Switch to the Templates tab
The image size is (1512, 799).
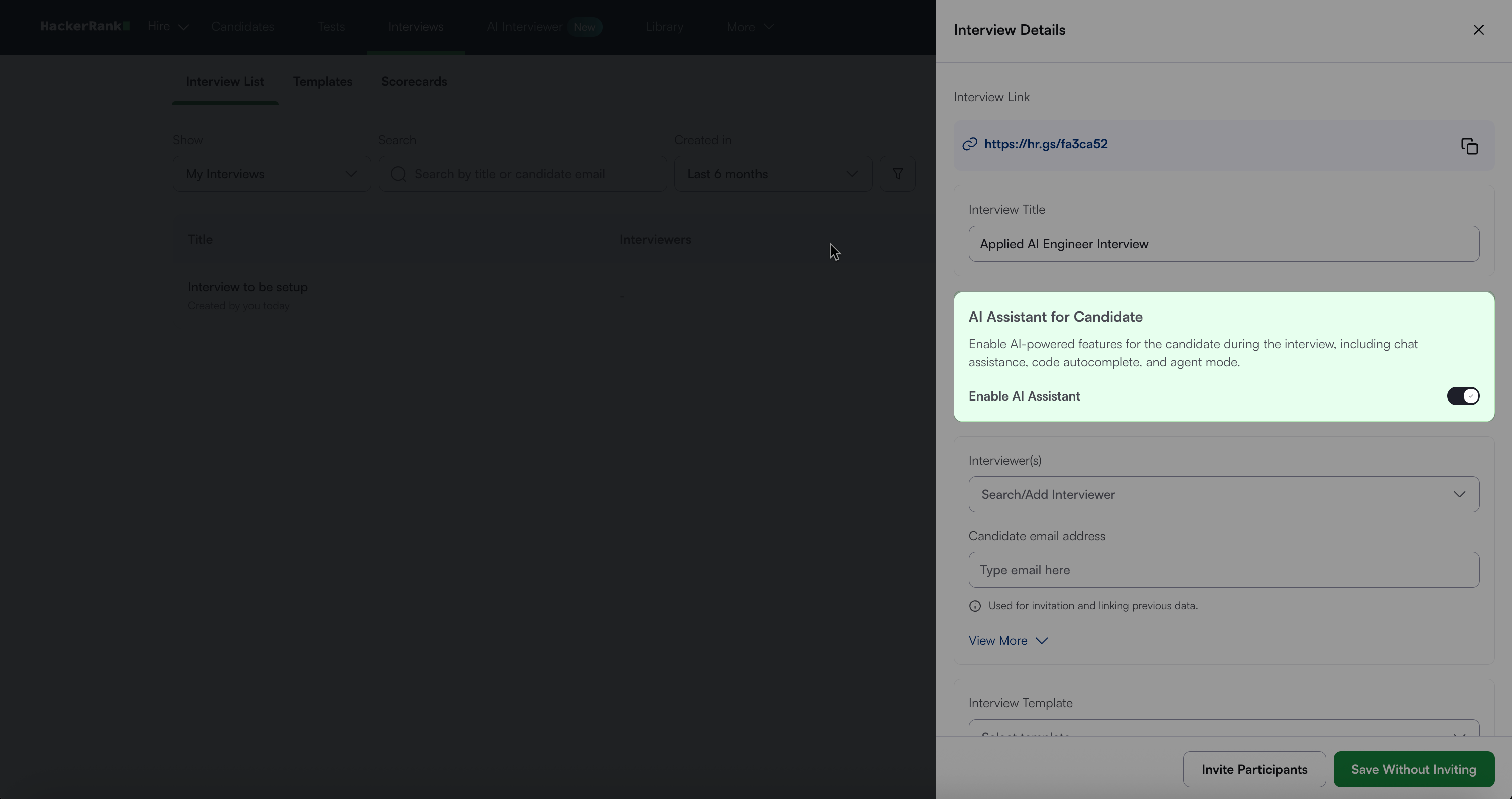click(322, 82)
